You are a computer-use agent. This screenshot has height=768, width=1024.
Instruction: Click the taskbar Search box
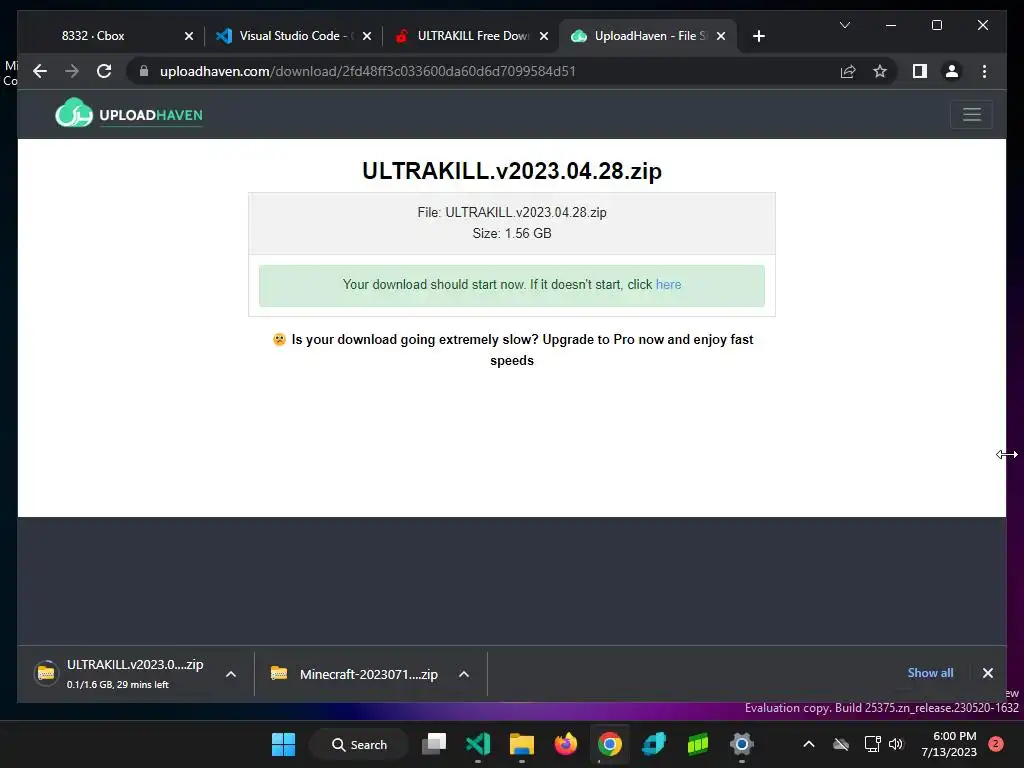(359, 744)
